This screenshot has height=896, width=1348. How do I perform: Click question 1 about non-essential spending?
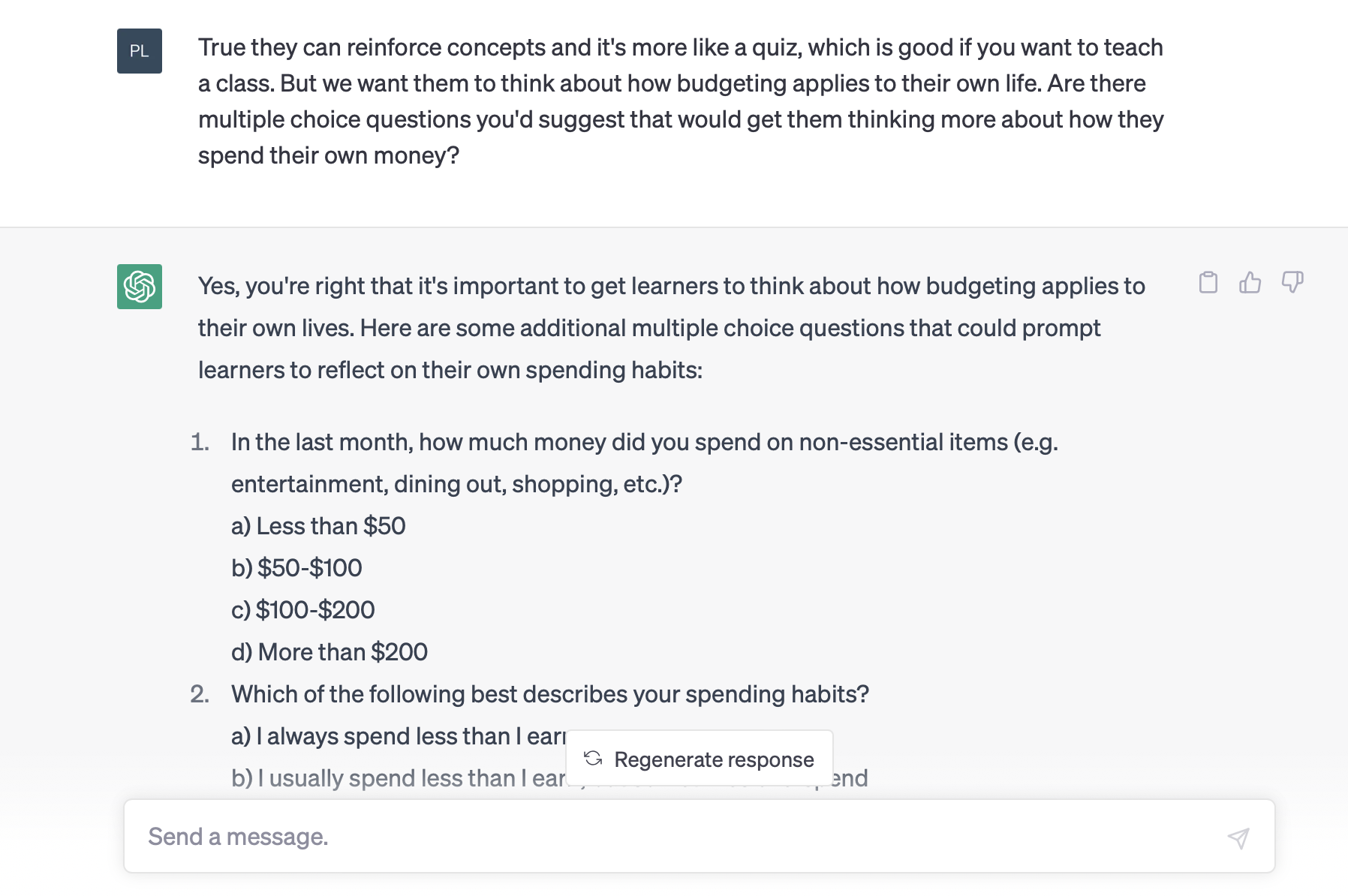coord(645,463)
